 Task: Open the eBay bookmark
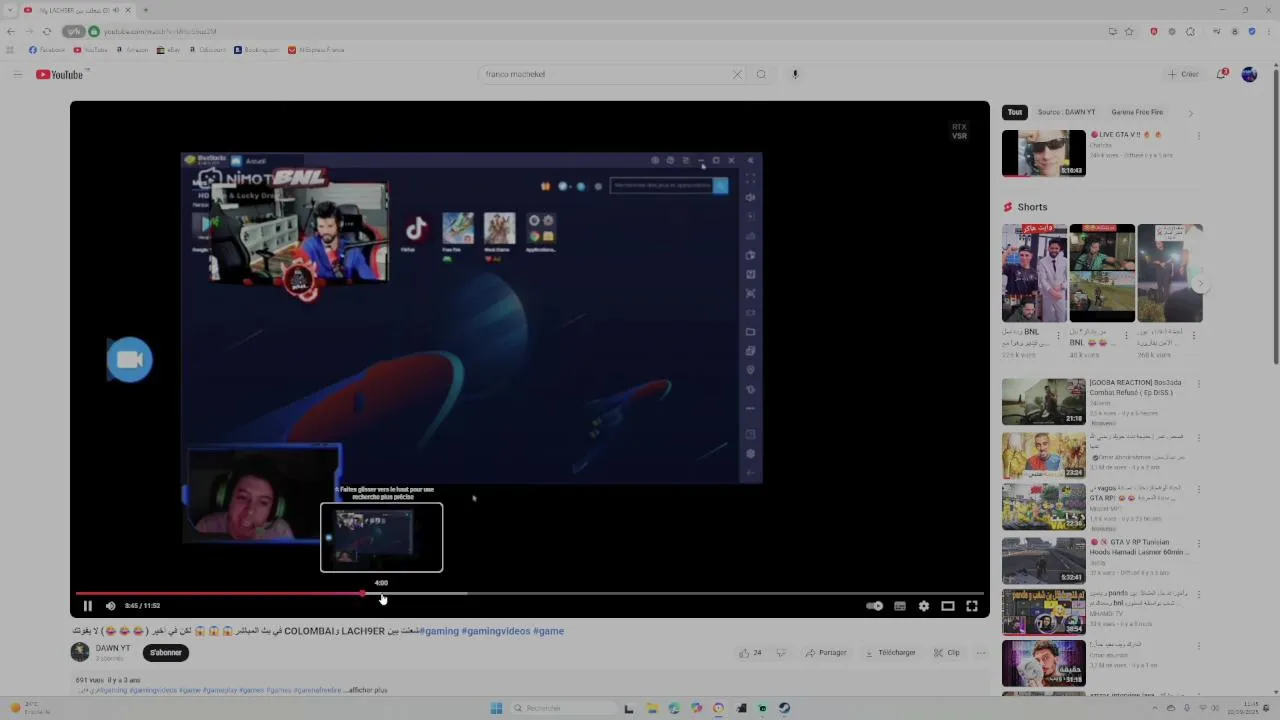click(168, 50)
